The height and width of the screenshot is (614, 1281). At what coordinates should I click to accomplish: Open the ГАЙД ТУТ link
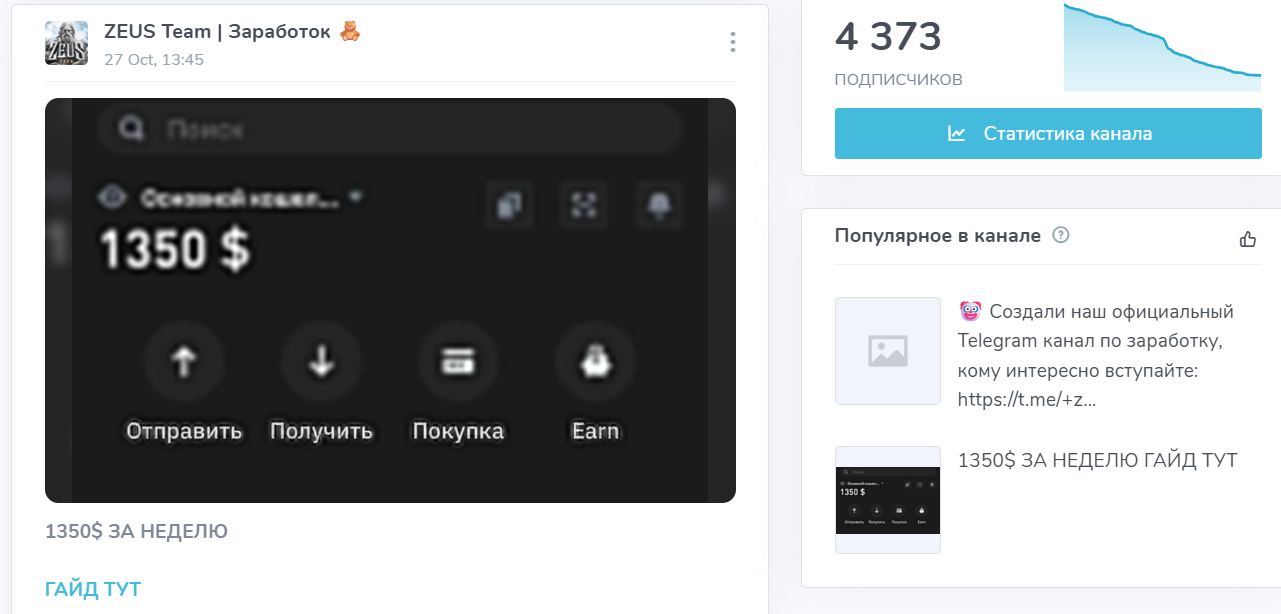[93, 589]
